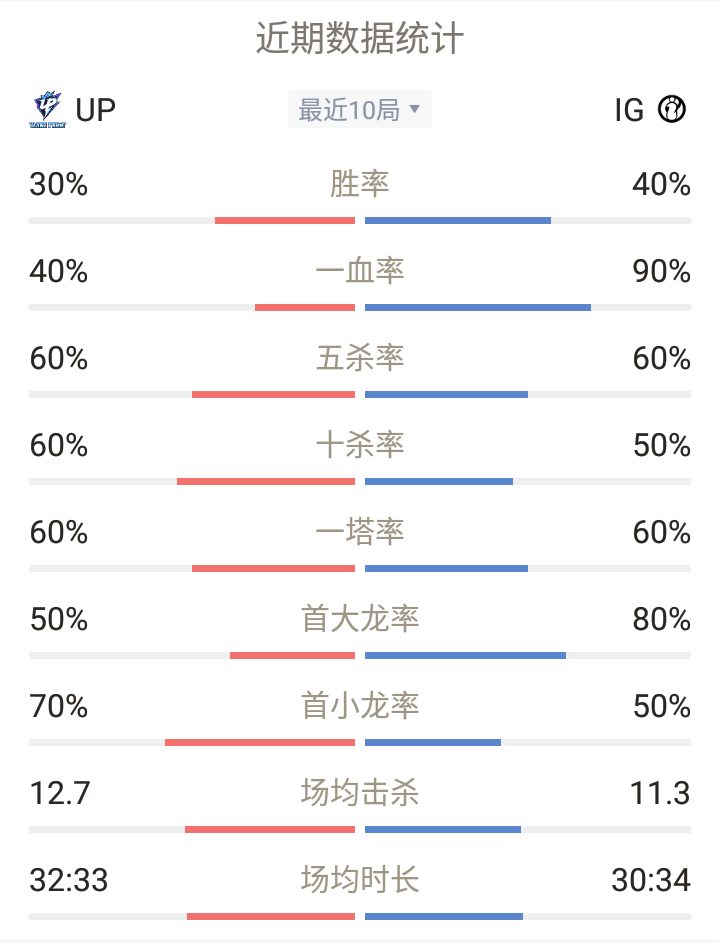Screen dimensions: 719x942
Task: Open the 最近10局 dropdown
Action: click(359, 109)
